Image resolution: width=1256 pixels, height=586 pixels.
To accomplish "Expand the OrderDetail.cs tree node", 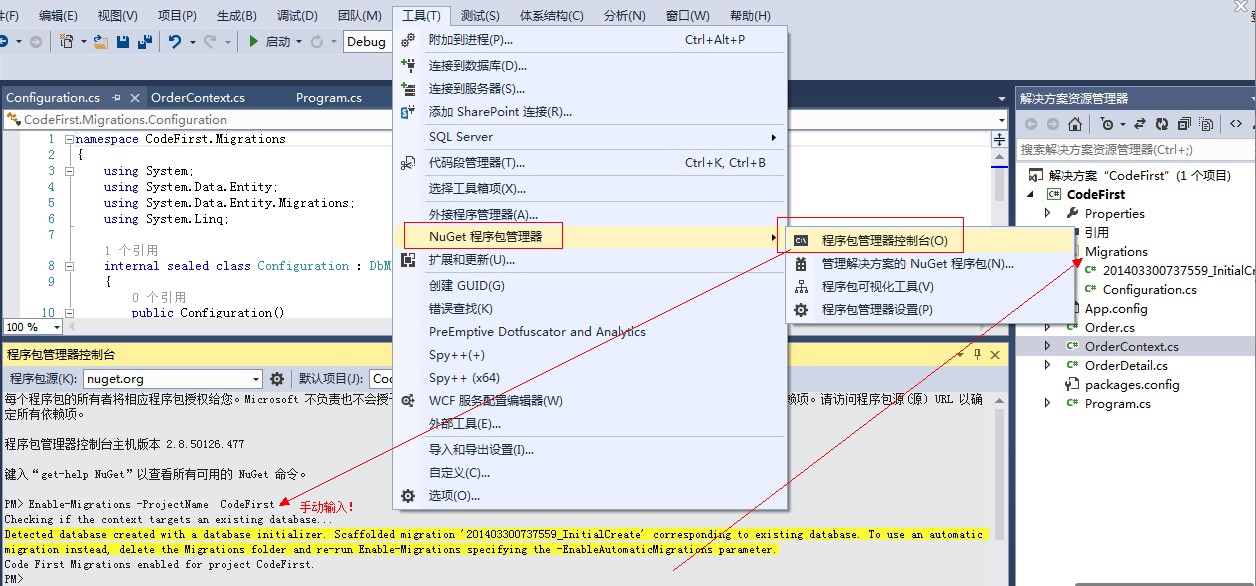I will click(x=1047, y=365).
